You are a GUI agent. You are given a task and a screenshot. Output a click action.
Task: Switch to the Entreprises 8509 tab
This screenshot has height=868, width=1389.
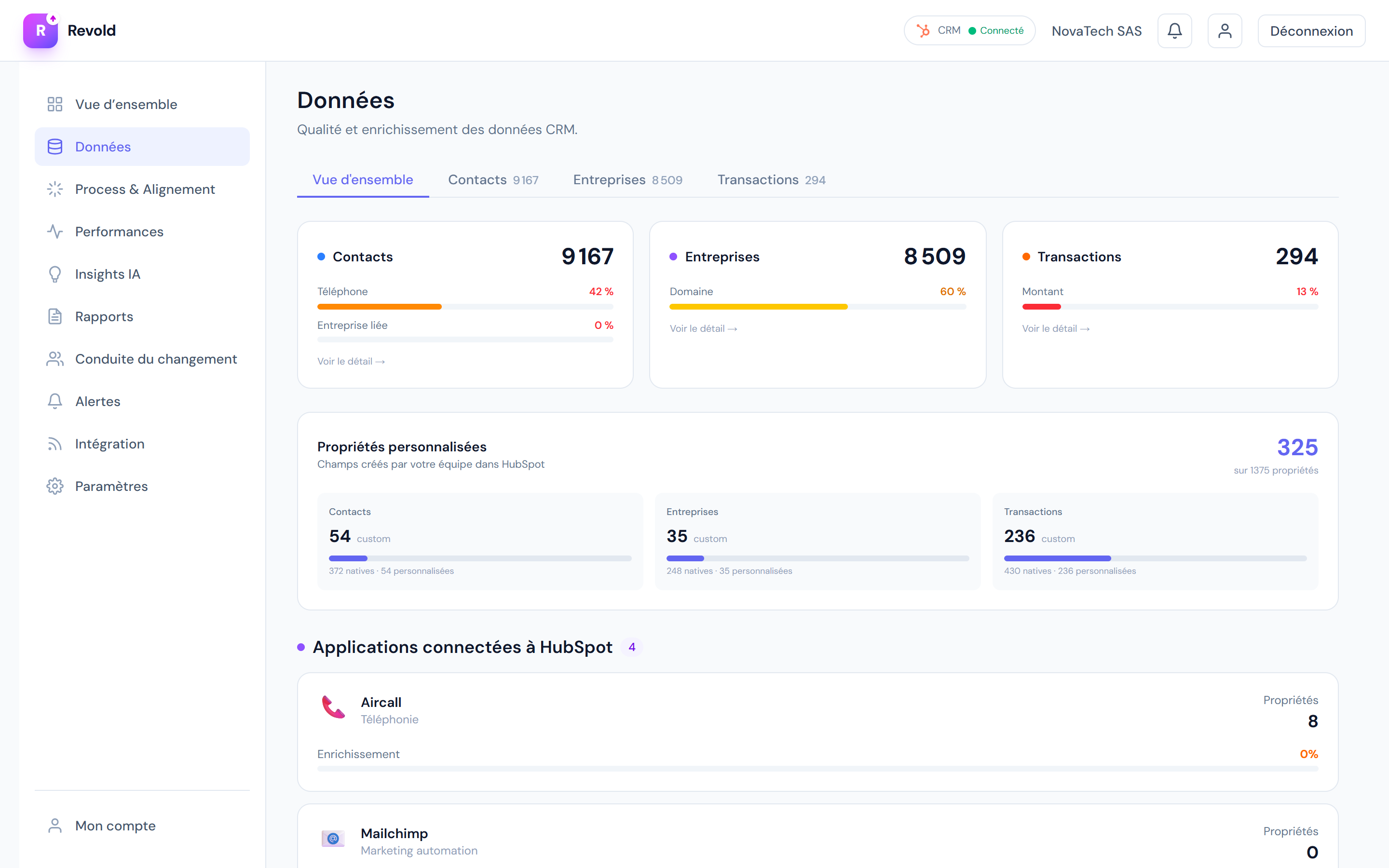627,180
